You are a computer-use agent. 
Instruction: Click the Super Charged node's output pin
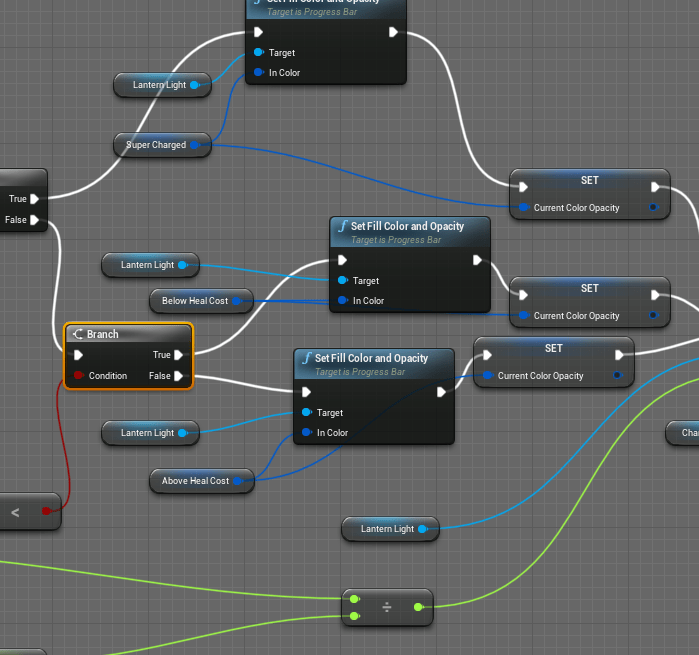pos(194,145)
